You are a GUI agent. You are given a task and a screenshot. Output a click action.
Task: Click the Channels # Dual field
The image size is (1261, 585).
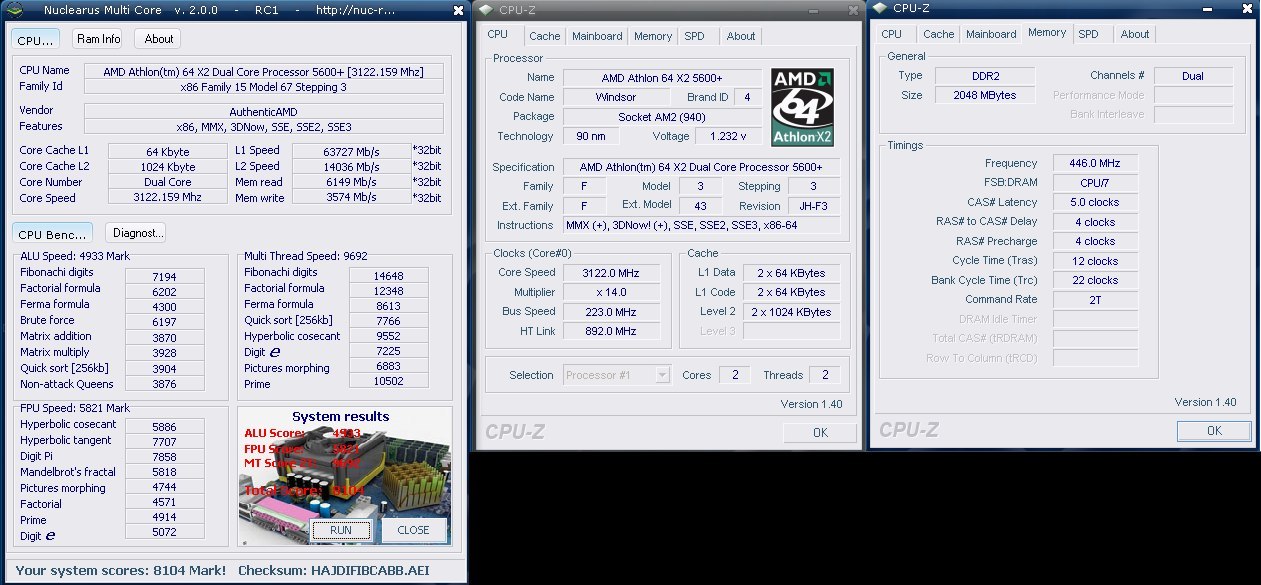(x=1193, y=76)
